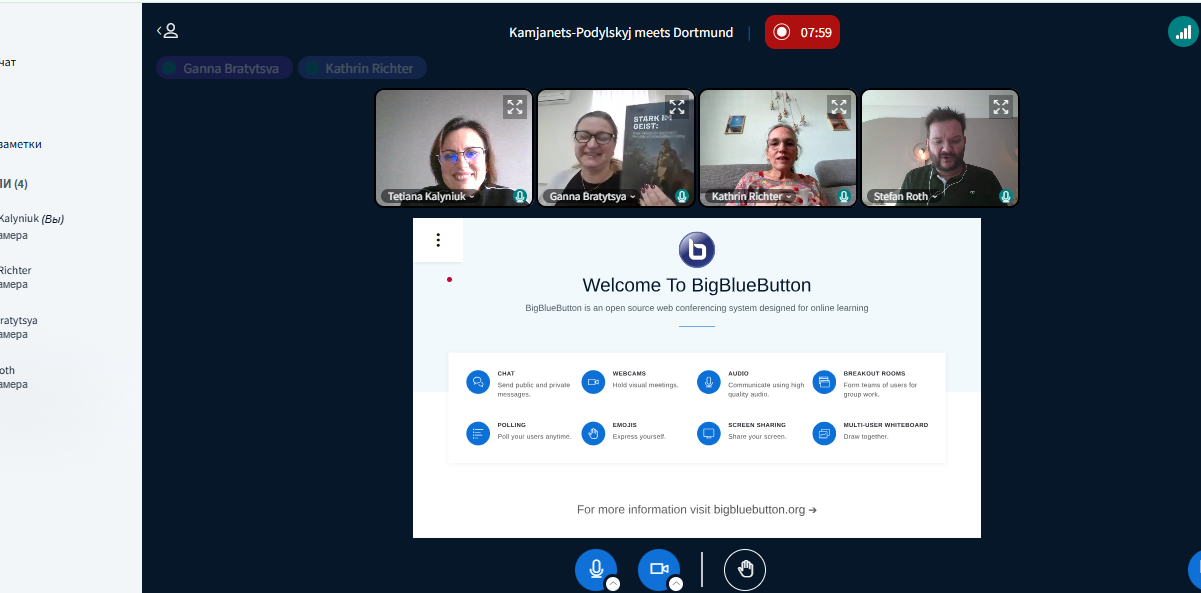Raise hand using the hand icon
Screen dimensions: 1201x593
click(745, 569)
